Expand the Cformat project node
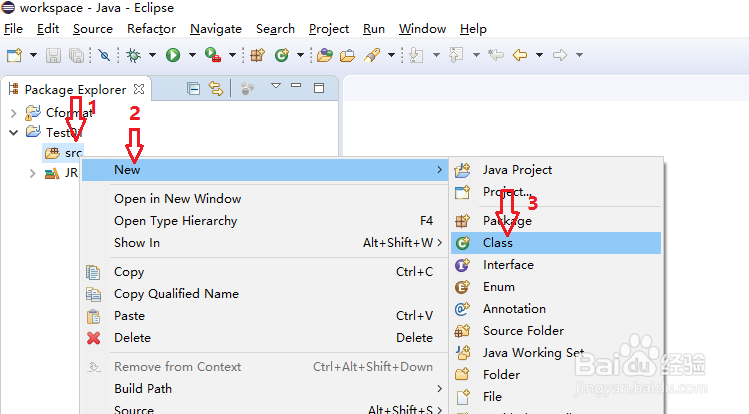 pos(13,113)
